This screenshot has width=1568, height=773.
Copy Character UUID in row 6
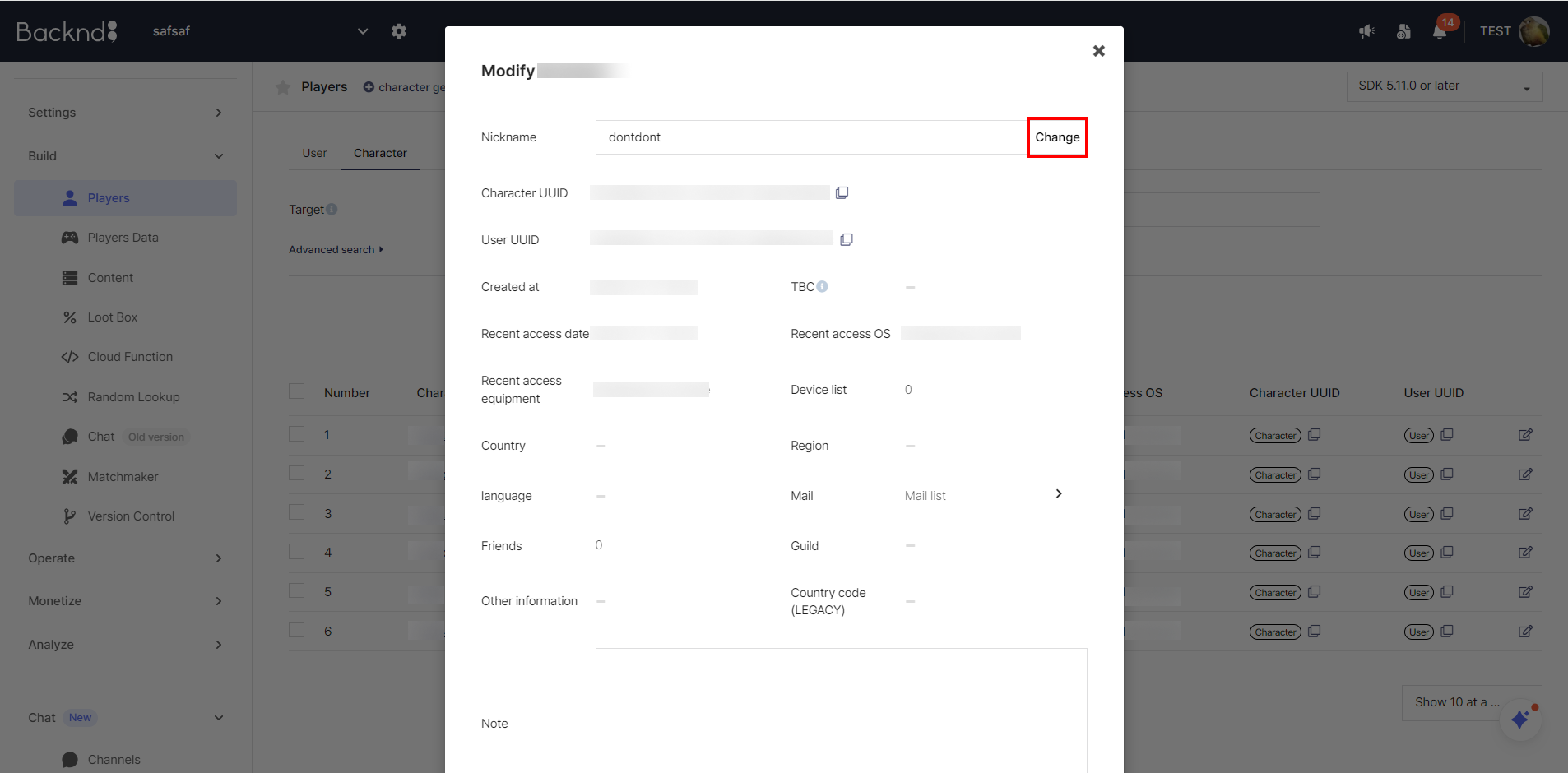click(x=1314, y=631)
